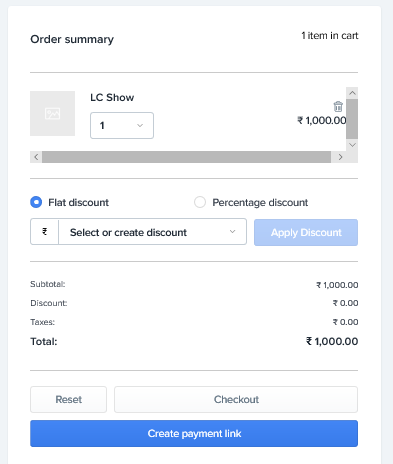
Task: Click Create payment link button
Action: [x=194, y=433]
